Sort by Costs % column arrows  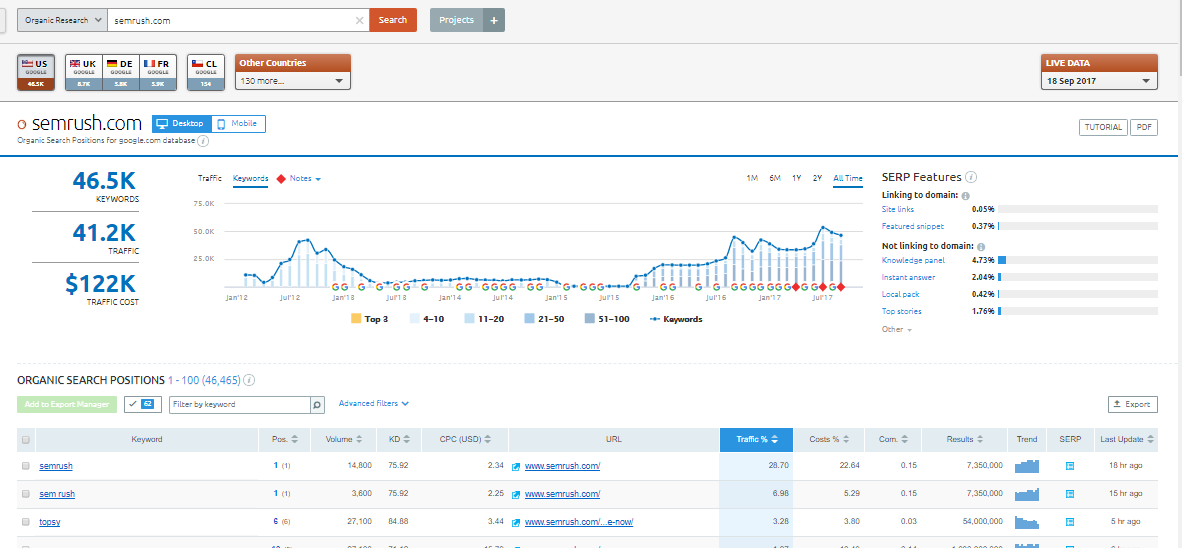click(848, 439)
